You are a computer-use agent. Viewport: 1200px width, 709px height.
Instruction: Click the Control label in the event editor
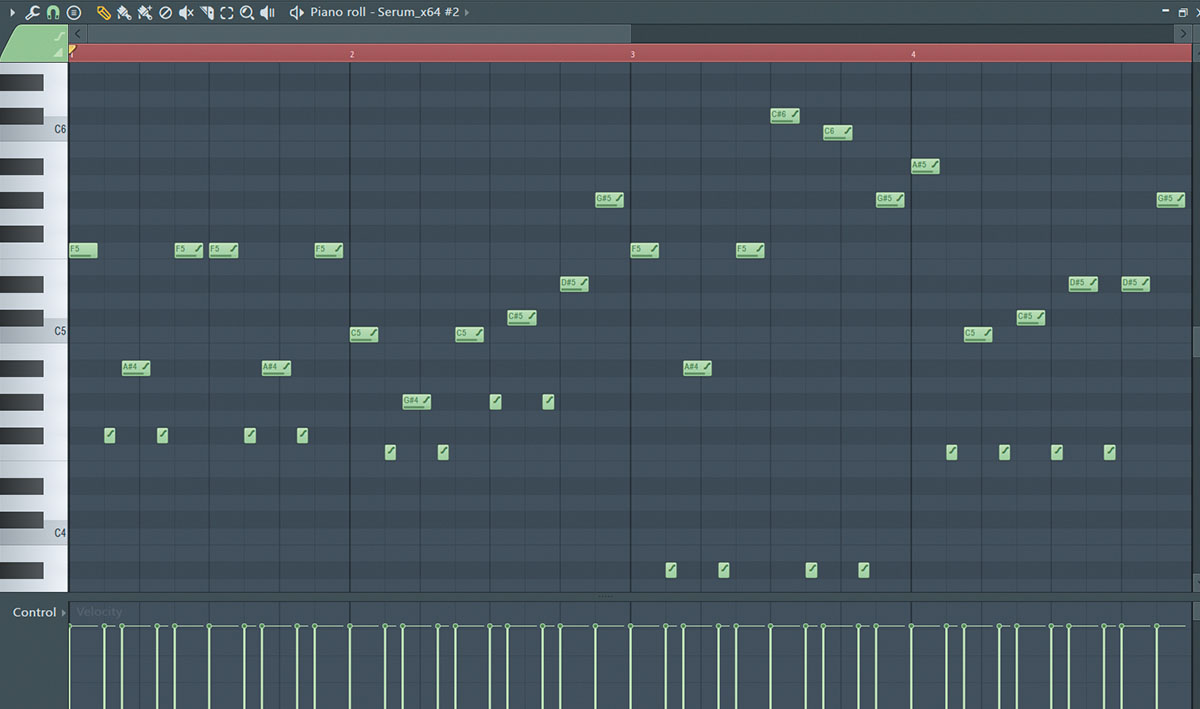(x=34, y=612)
